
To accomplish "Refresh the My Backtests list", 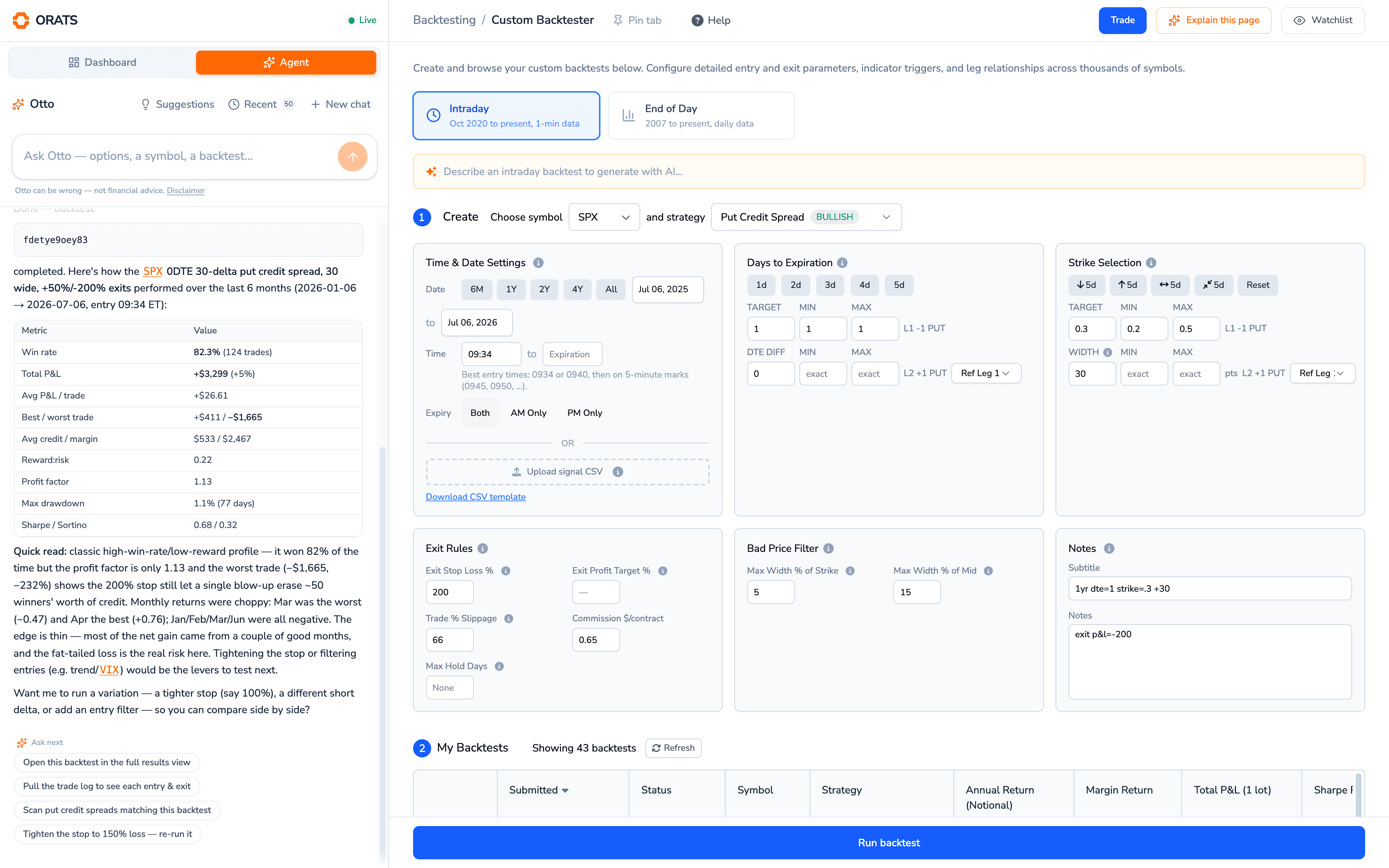I will 673,748.
